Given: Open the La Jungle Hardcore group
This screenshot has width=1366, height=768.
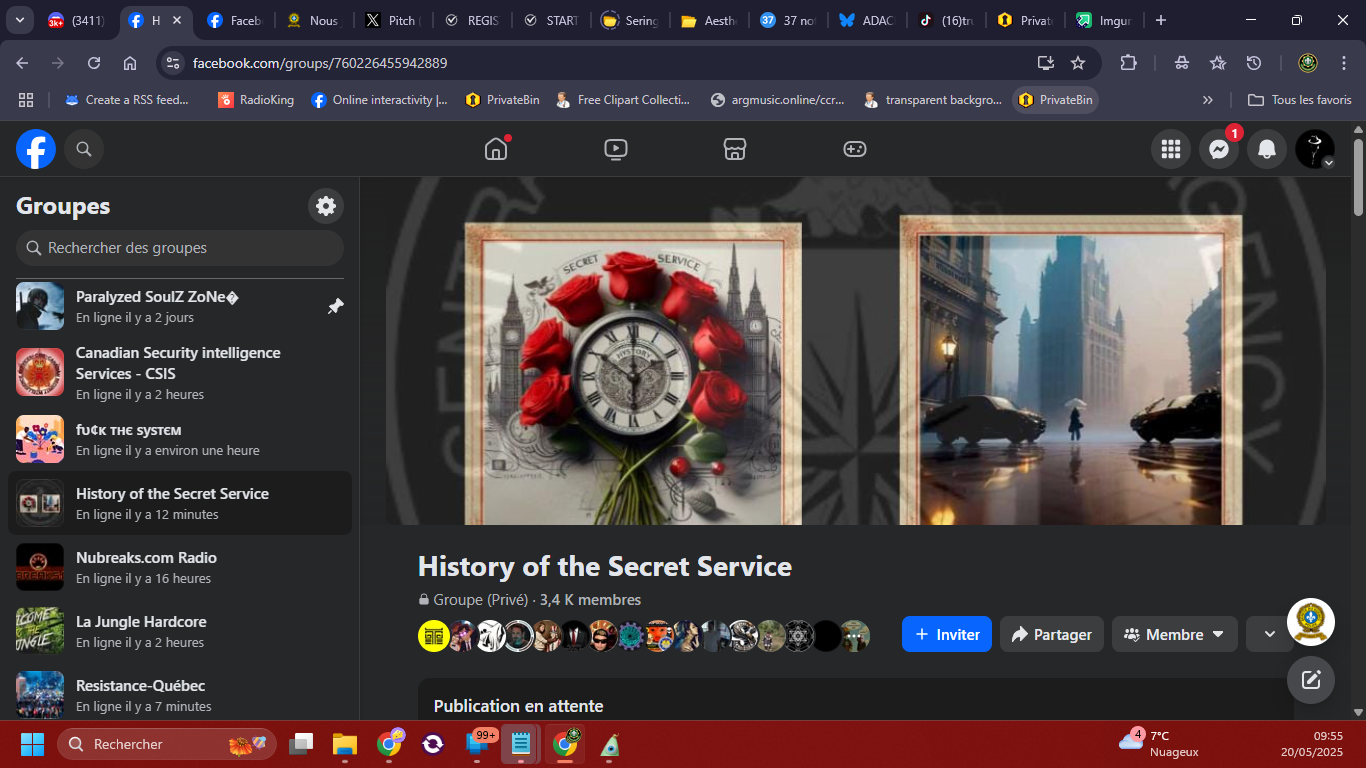Looking at the screenshot, I should click(180, 631).
